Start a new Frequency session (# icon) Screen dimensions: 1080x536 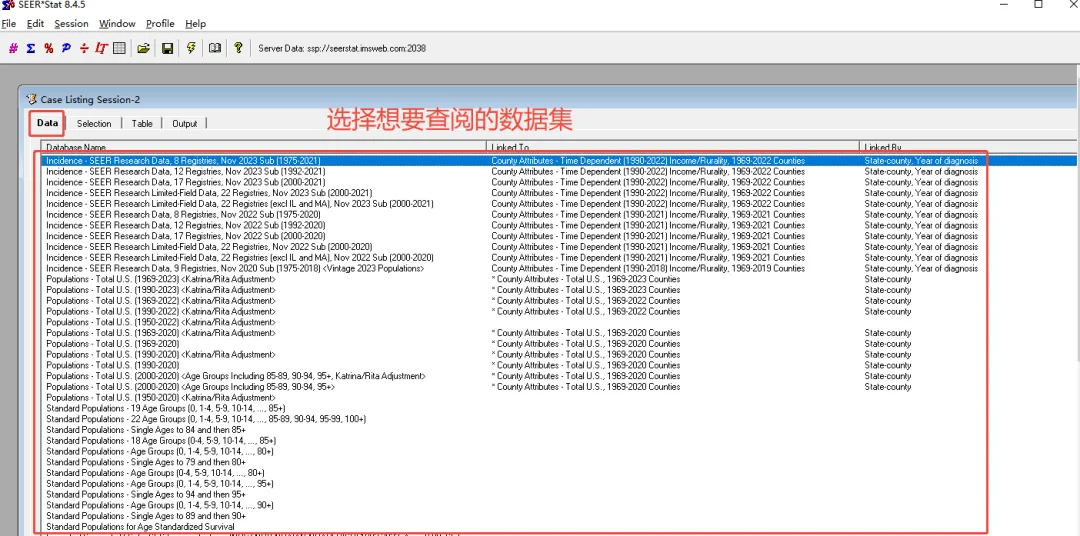pos(13,48)
